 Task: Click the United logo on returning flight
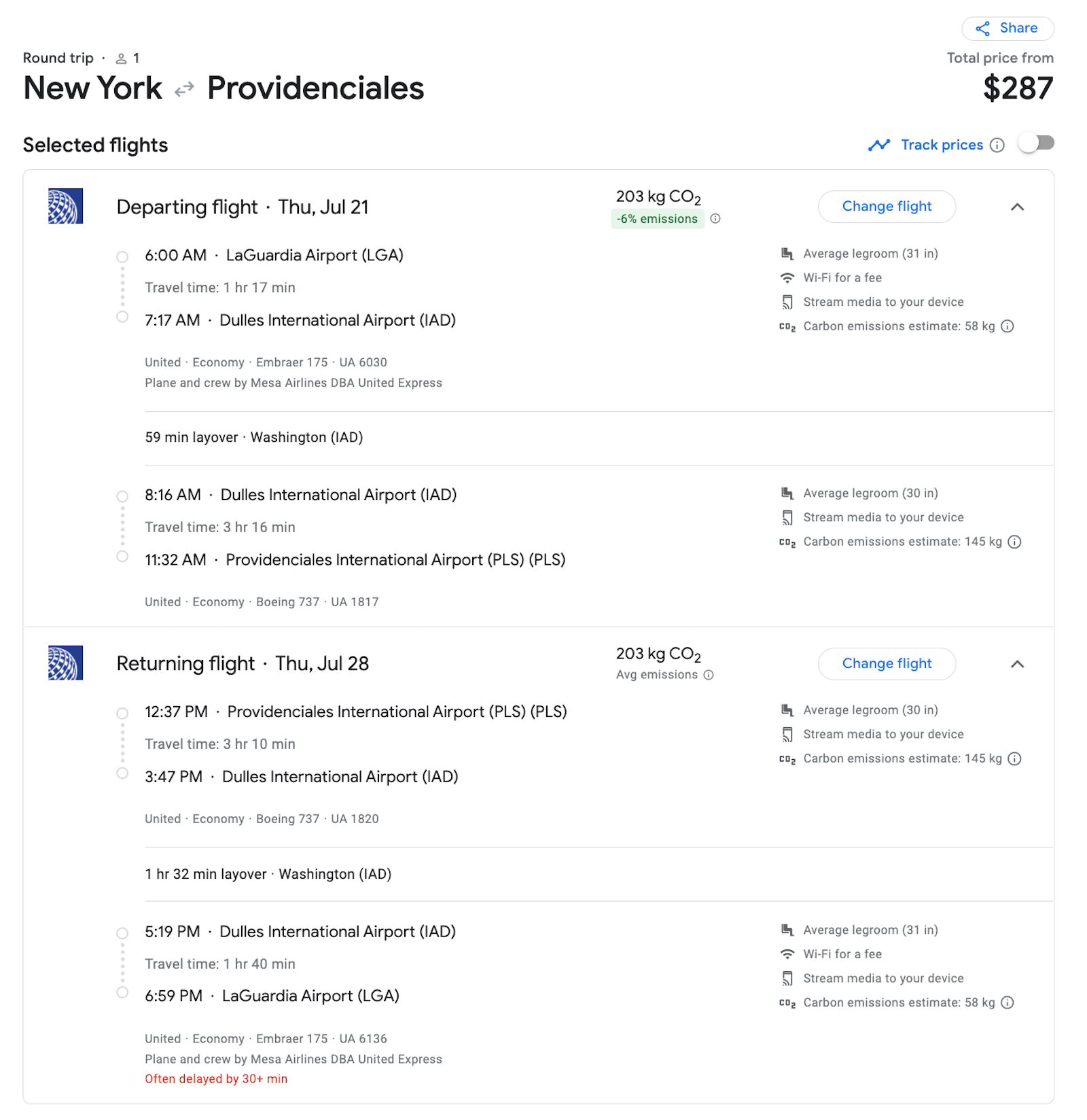pyautogui.click(x=65, y=663)
